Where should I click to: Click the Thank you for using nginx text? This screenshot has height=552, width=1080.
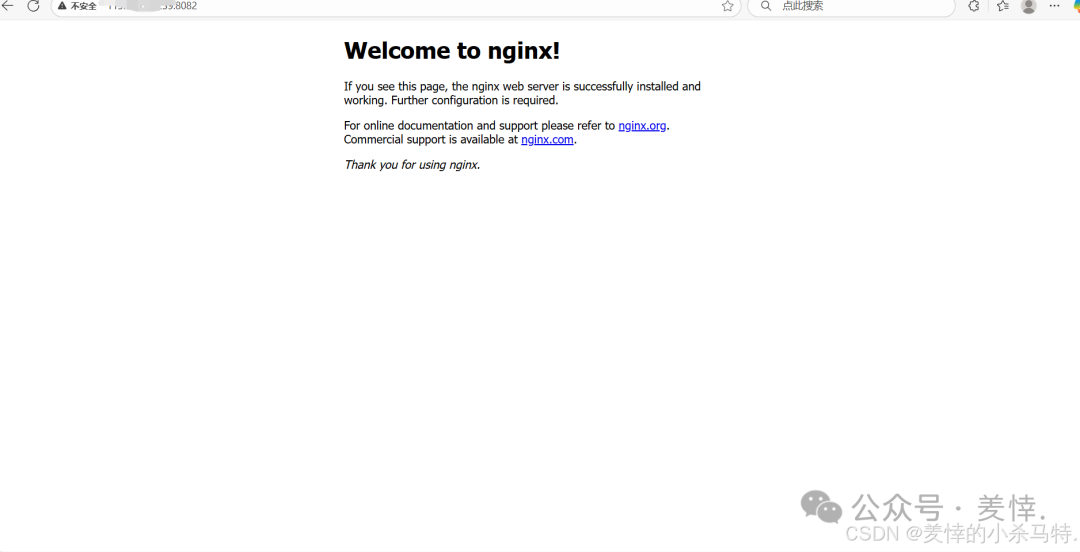tap(412, 165)
